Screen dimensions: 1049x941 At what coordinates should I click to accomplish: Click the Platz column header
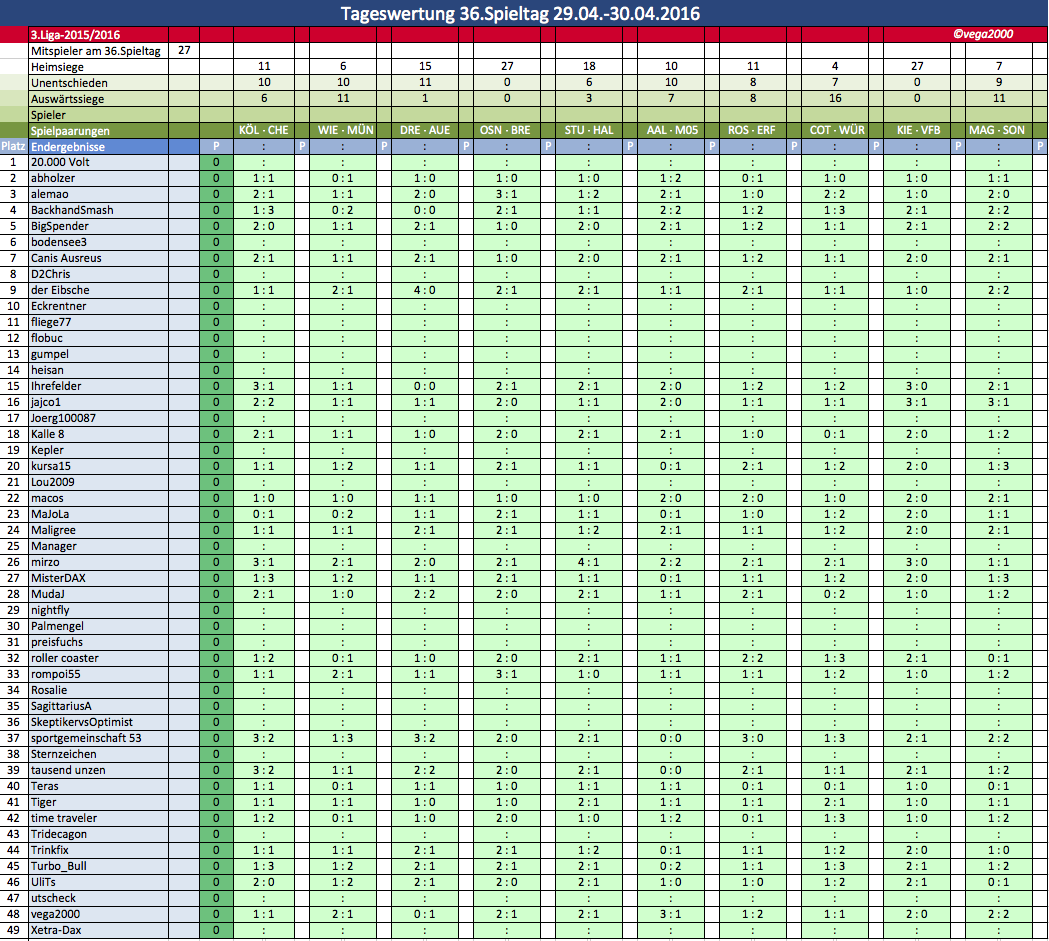coord(13,146)
